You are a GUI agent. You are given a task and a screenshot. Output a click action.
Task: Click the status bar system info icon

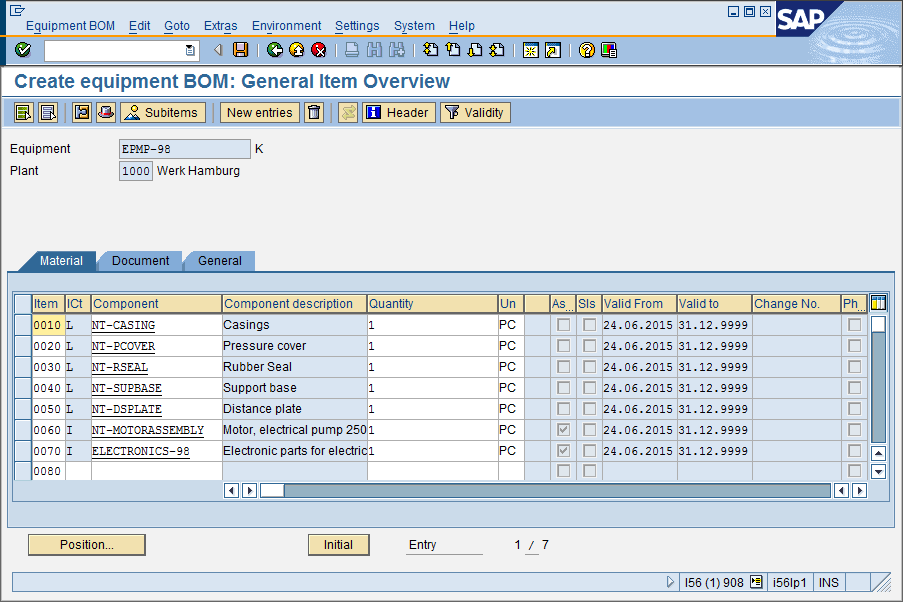756,582
